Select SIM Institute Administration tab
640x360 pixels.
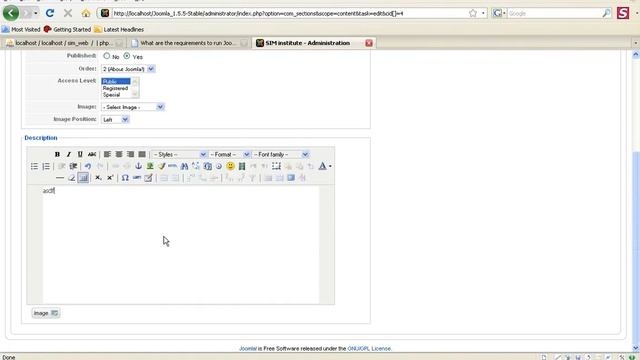(313, 43)
